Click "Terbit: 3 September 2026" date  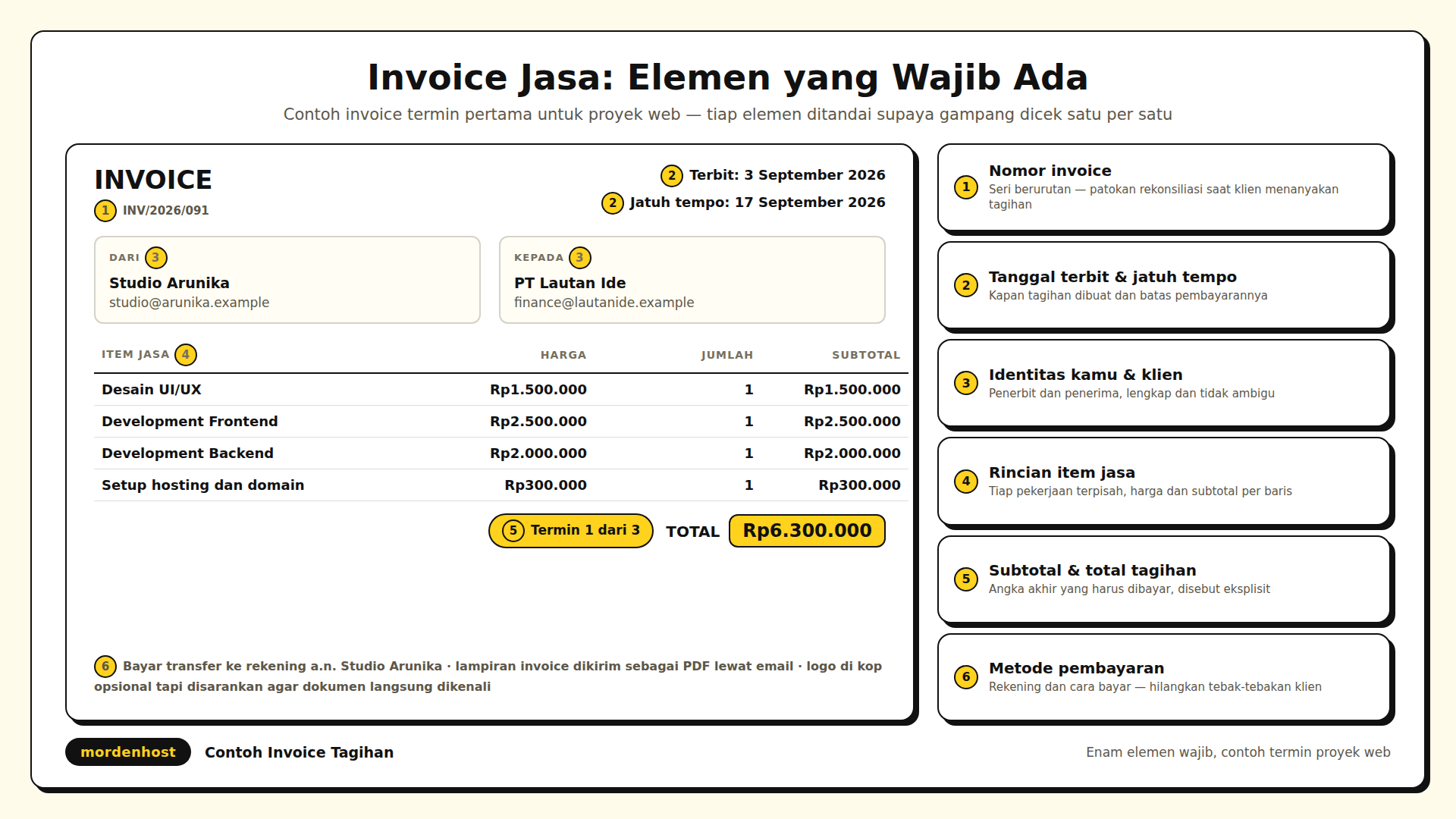click(787, 175)
